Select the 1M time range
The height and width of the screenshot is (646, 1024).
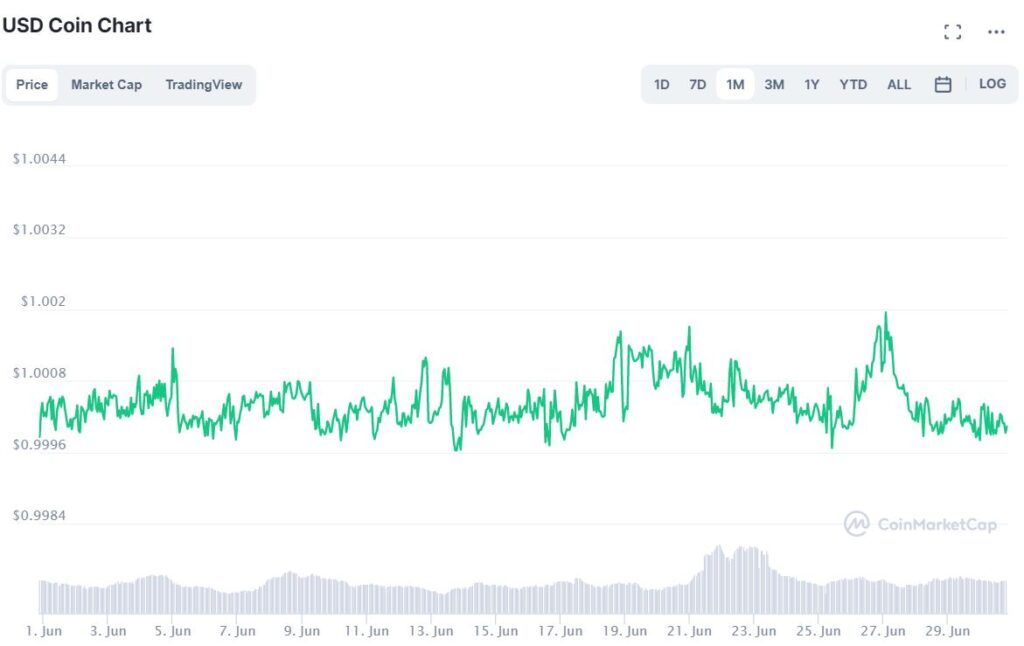(x=735, y=85)
